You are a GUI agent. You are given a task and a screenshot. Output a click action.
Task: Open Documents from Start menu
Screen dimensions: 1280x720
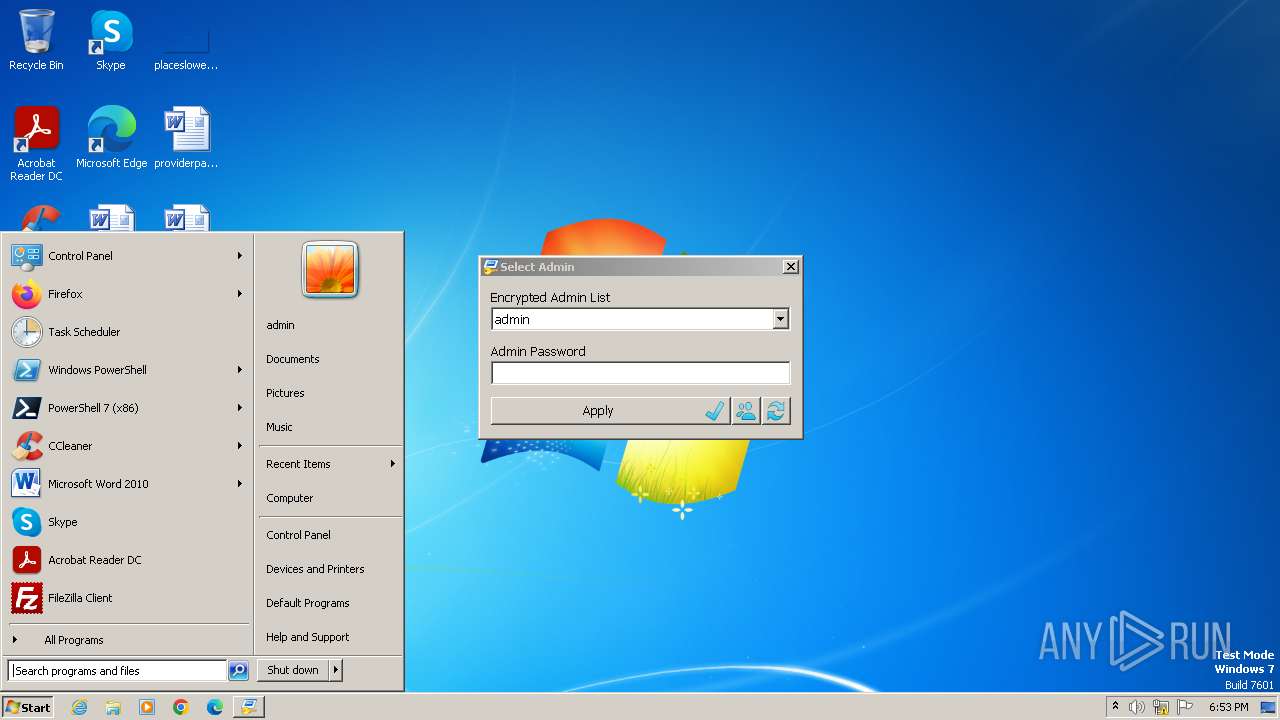click(x=292, y=359)
